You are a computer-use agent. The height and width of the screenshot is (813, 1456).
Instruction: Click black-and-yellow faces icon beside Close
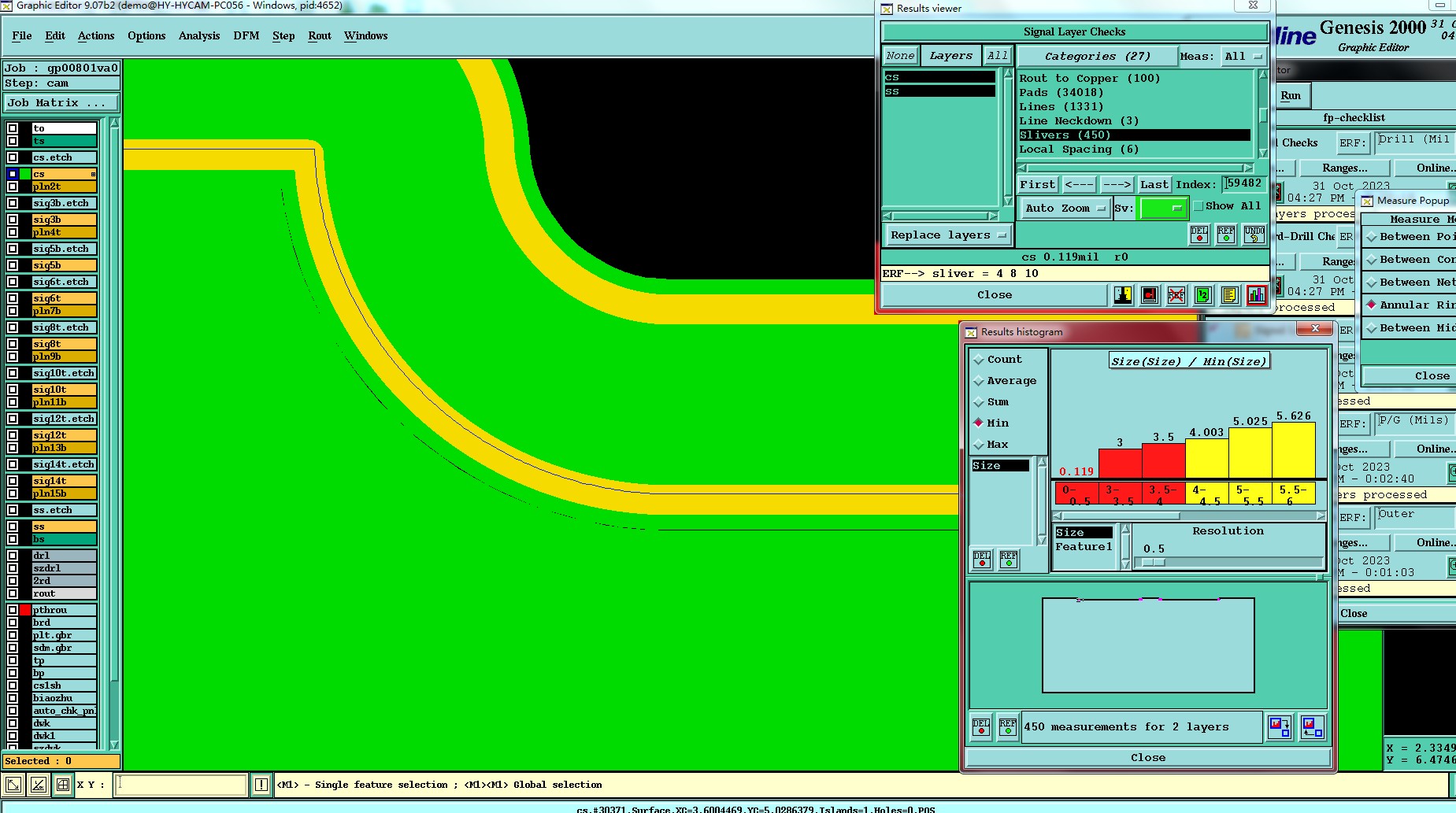1123,295
